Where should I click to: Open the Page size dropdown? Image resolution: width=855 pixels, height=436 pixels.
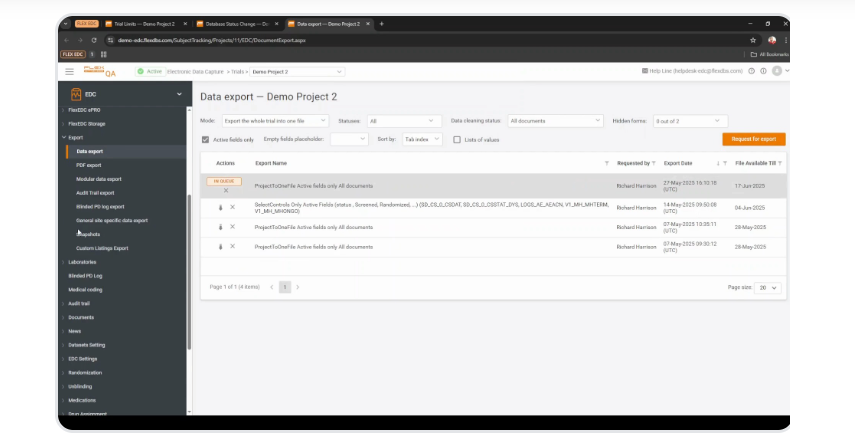[x=768, y=287]
